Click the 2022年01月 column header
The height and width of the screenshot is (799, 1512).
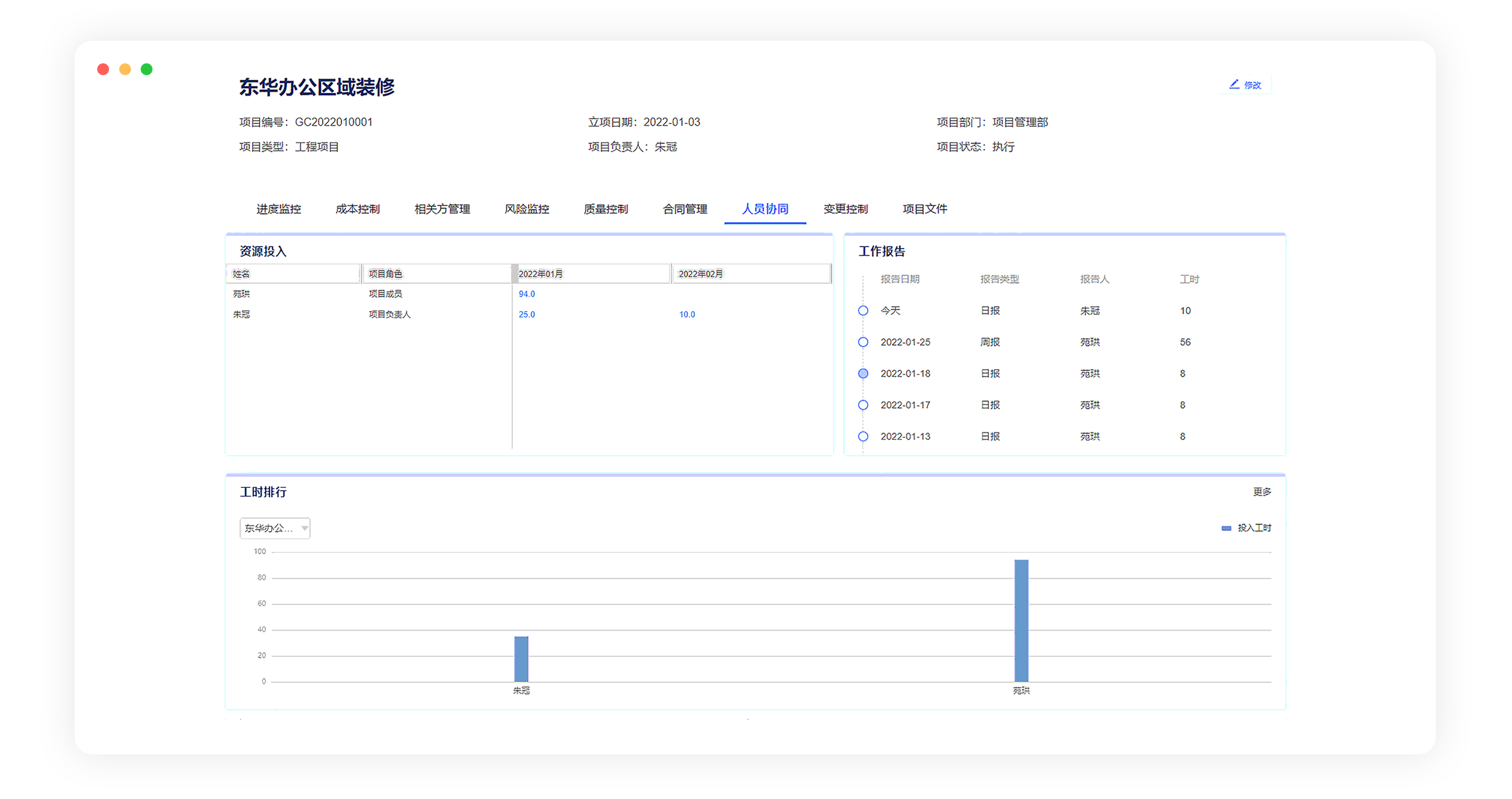coord(540,274)
